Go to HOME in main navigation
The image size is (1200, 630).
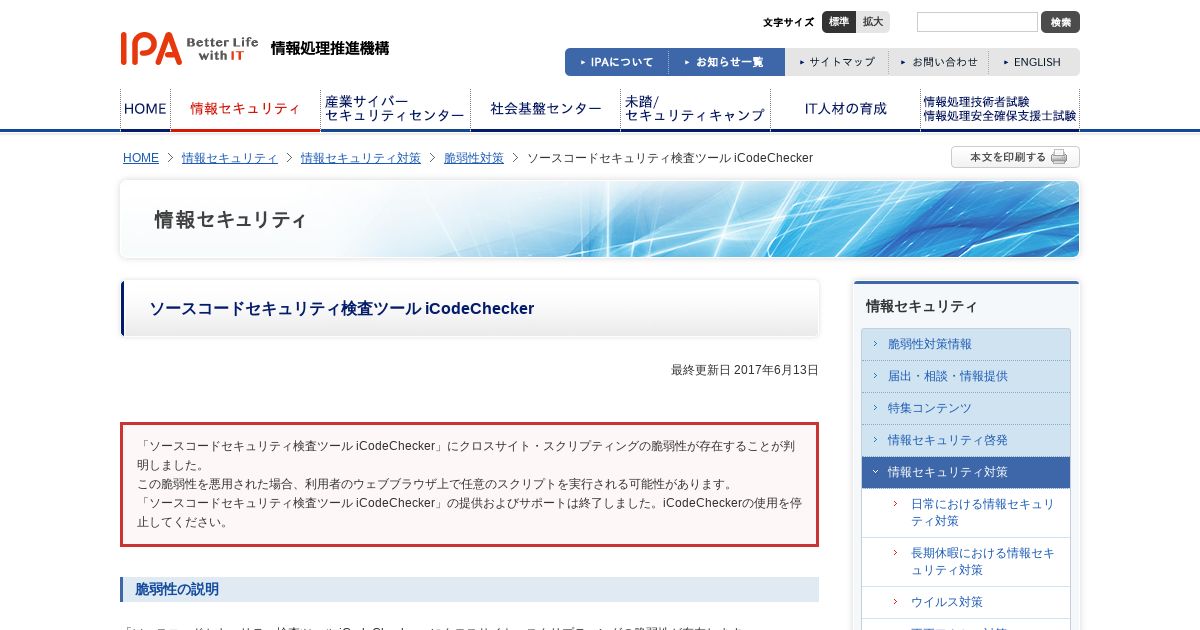coord(145,109)
